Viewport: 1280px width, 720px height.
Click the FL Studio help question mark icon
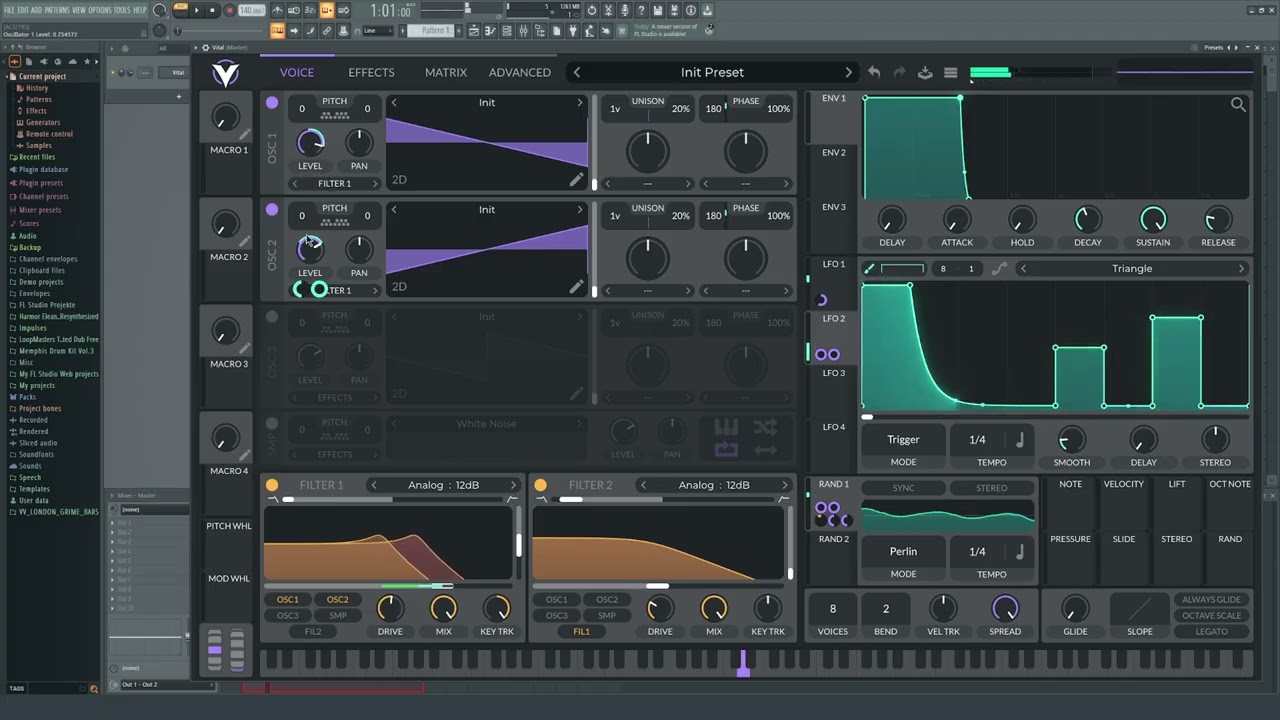click(641, 10)
